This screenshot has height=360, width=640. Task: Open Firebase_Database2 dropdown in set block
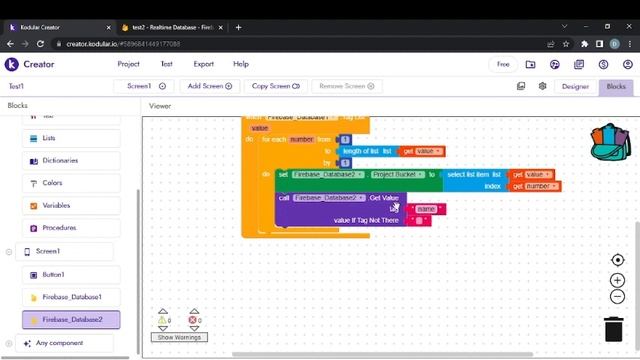(328, 175)
